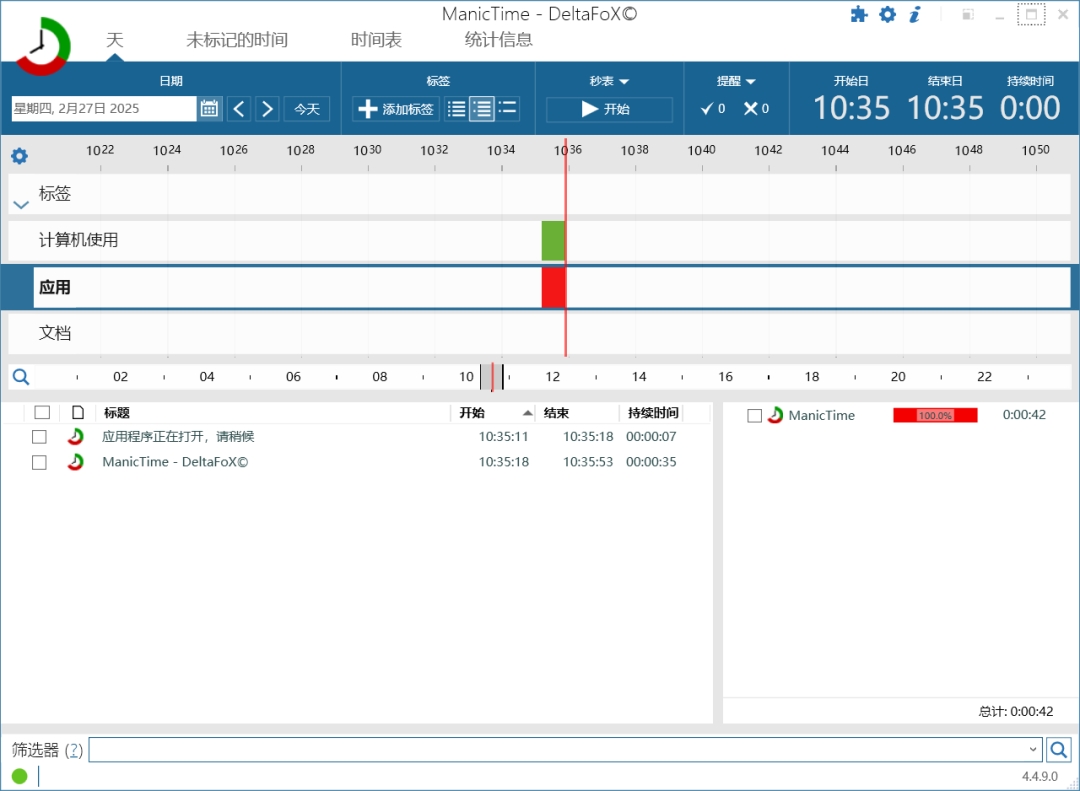Open the info 'i' icon

coord(915,14)
